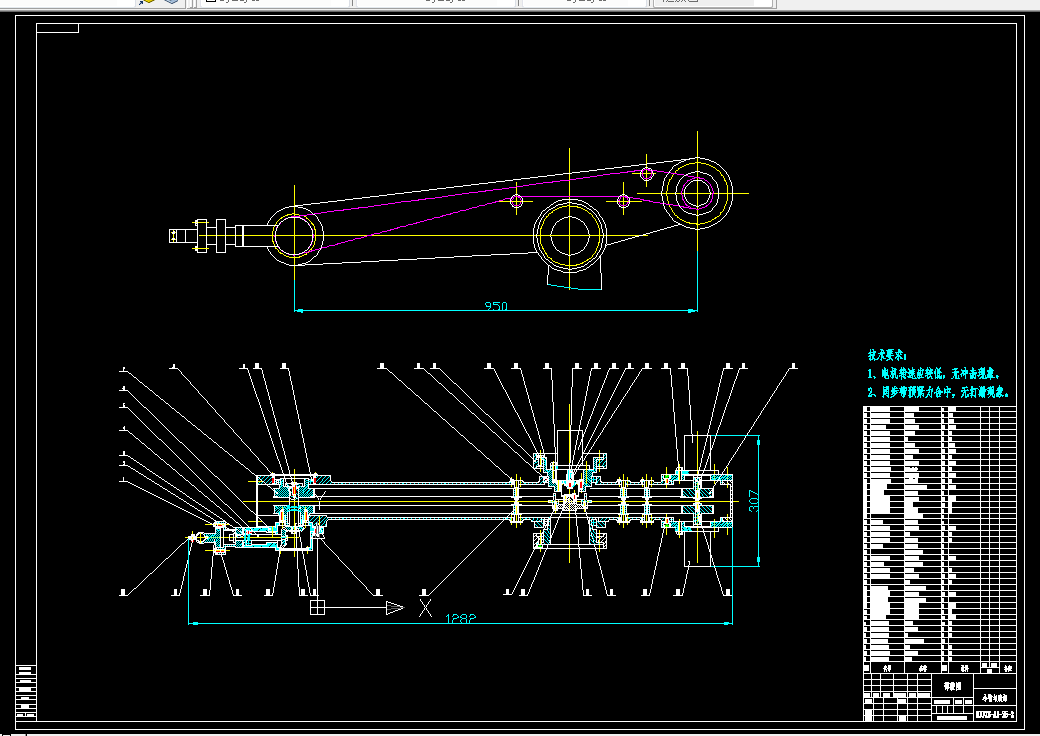Pick the magenta bolt hole near the right hub
This screenshot has width=1040, height=736.
(647, 174)
